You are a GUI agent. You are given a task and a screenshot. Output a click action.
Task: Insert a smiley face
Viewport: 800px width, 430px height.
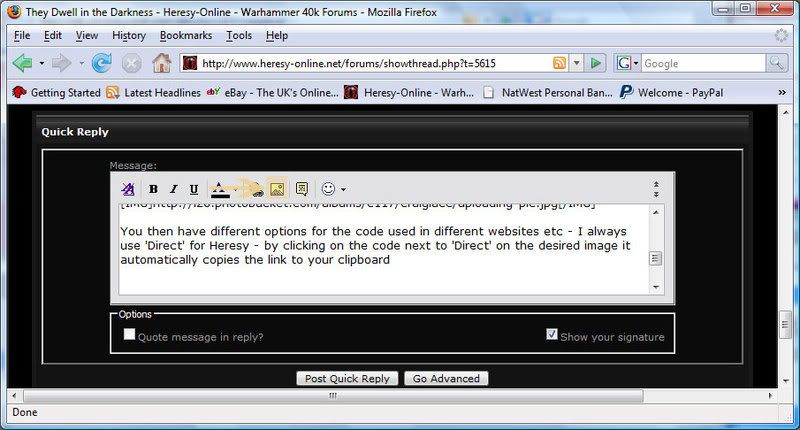tap(328, 189)
